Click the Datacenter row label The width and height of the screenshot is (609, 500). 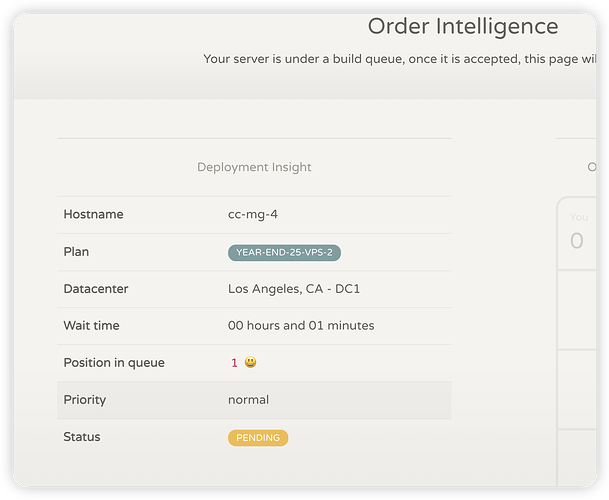[96, 289]
